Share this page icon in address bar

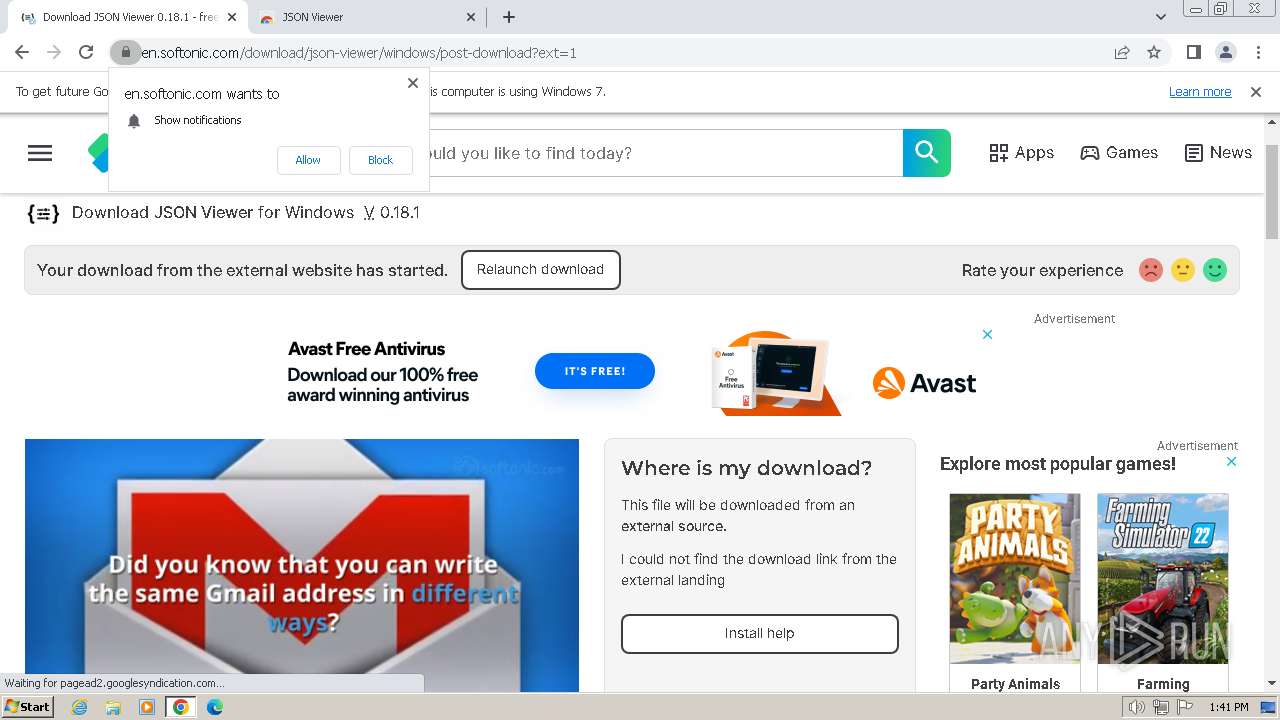(1122, 52)
